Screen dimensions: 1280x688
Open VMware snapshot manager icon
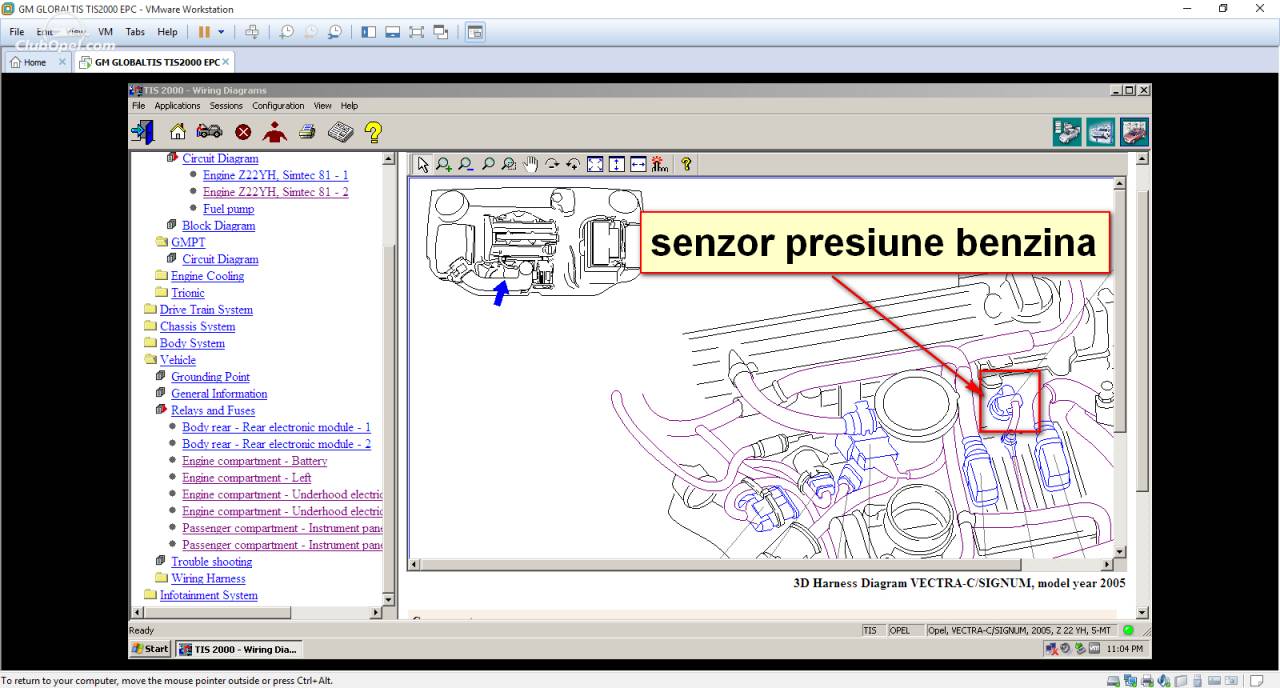(334, 32)
